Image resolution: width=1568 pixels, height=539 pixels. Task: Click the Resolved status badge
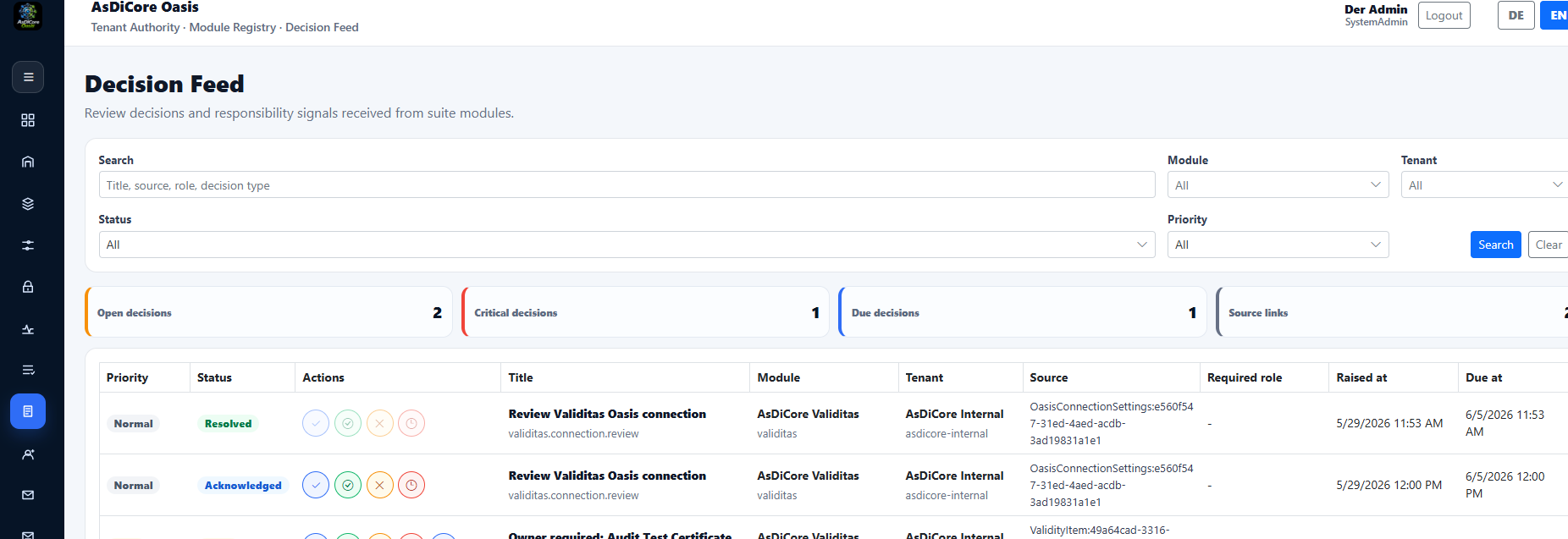pos(228,423)
